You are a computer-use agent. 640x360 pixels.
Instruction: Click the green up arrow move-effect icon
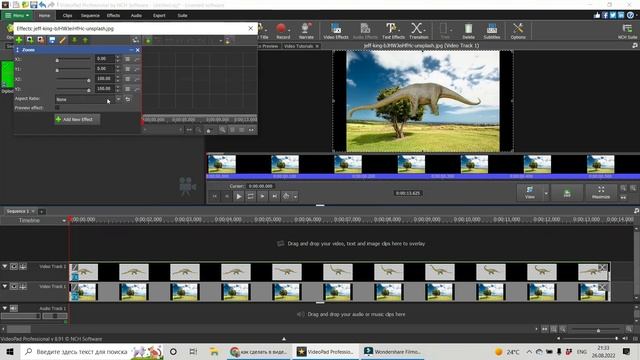tap(85, 40)
